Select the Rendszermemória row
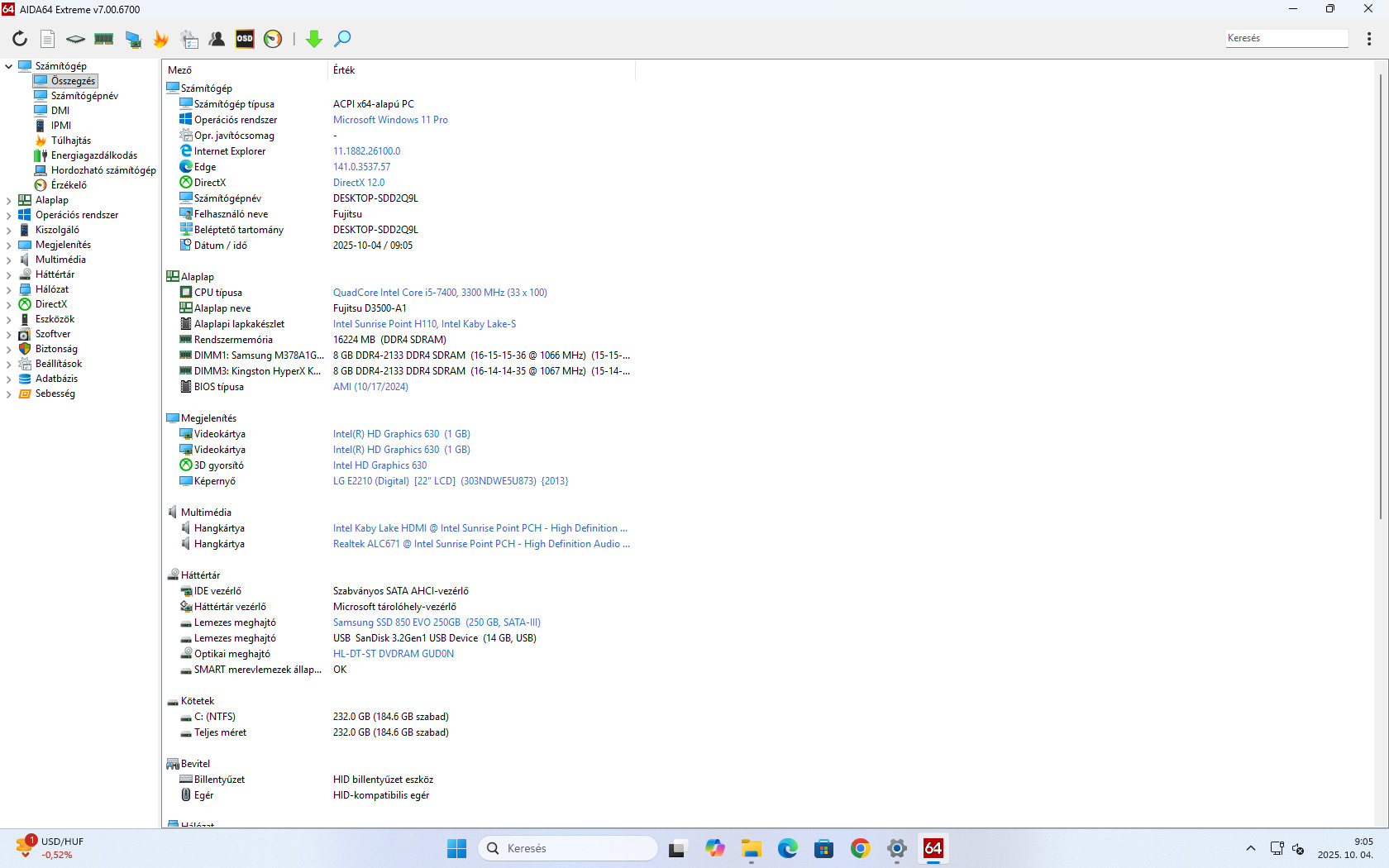The width and height of the screenshot is (1389, 868). tap(399, 340)
